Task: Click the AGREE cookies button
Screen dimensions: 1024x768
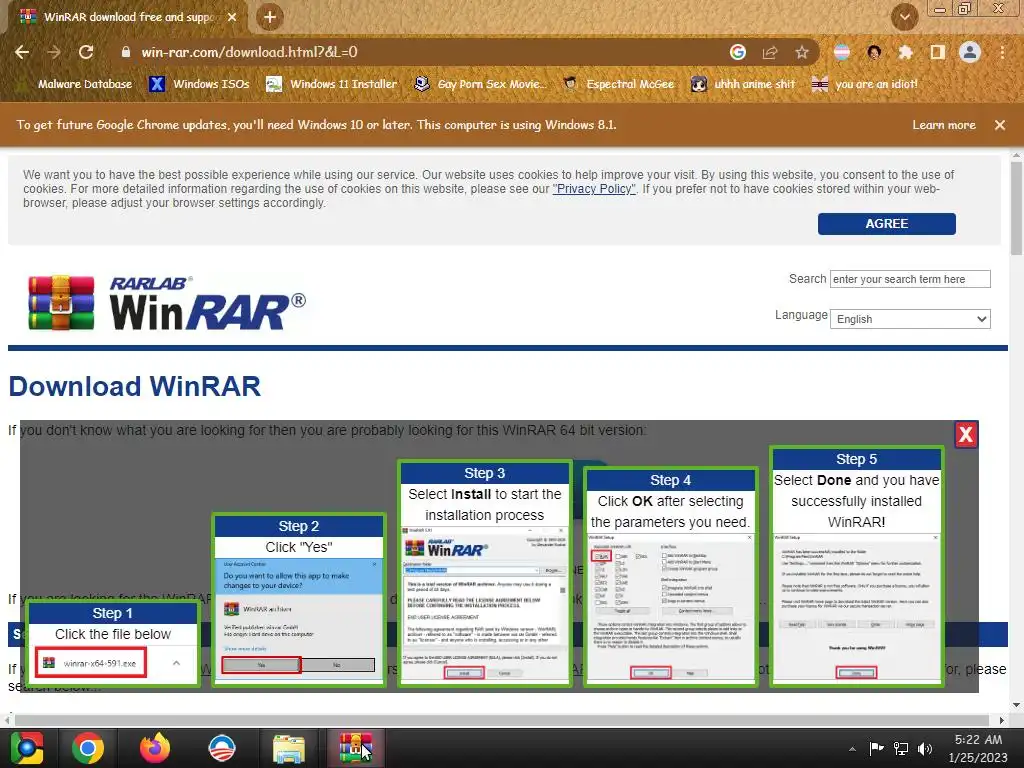Action: click(886, 223)
